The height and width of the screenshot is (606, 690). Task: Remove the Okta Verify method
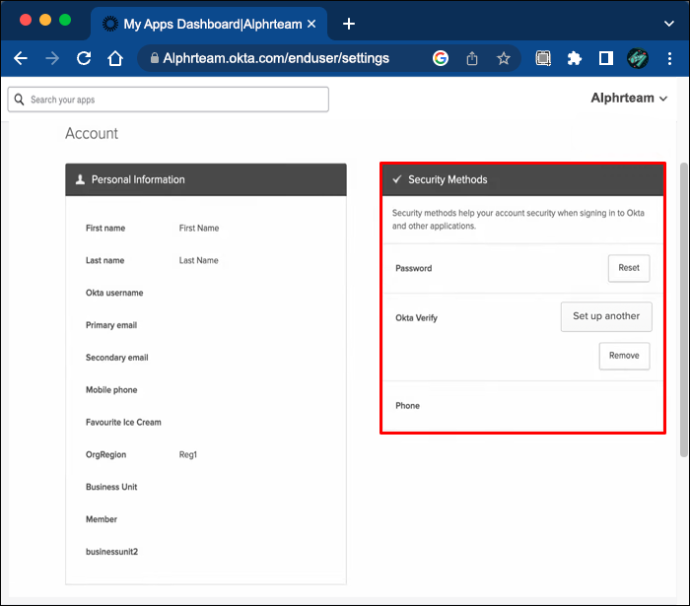(x=624, y=356)
